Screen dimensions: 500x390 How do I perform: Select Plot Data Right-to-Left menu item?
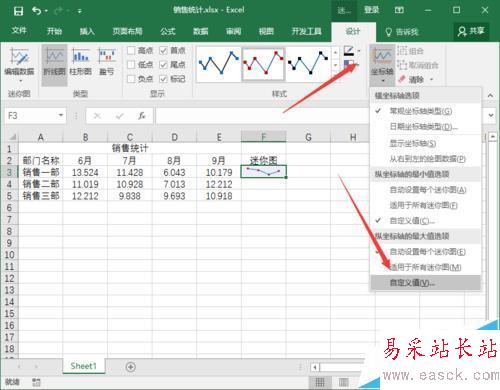[425, 159]
